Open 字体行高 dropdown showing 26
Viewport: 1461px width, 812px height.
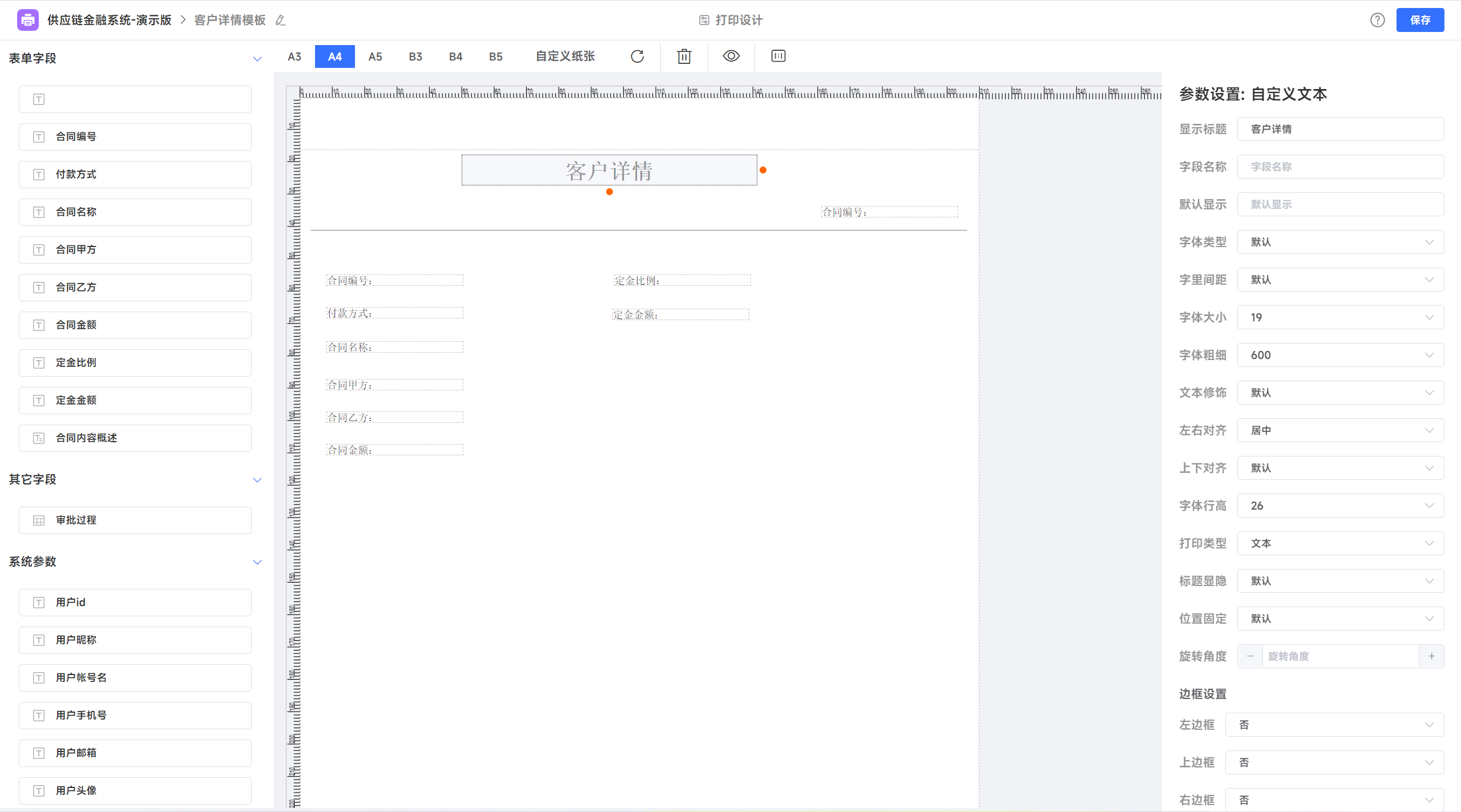click(x=1341, y=506)
